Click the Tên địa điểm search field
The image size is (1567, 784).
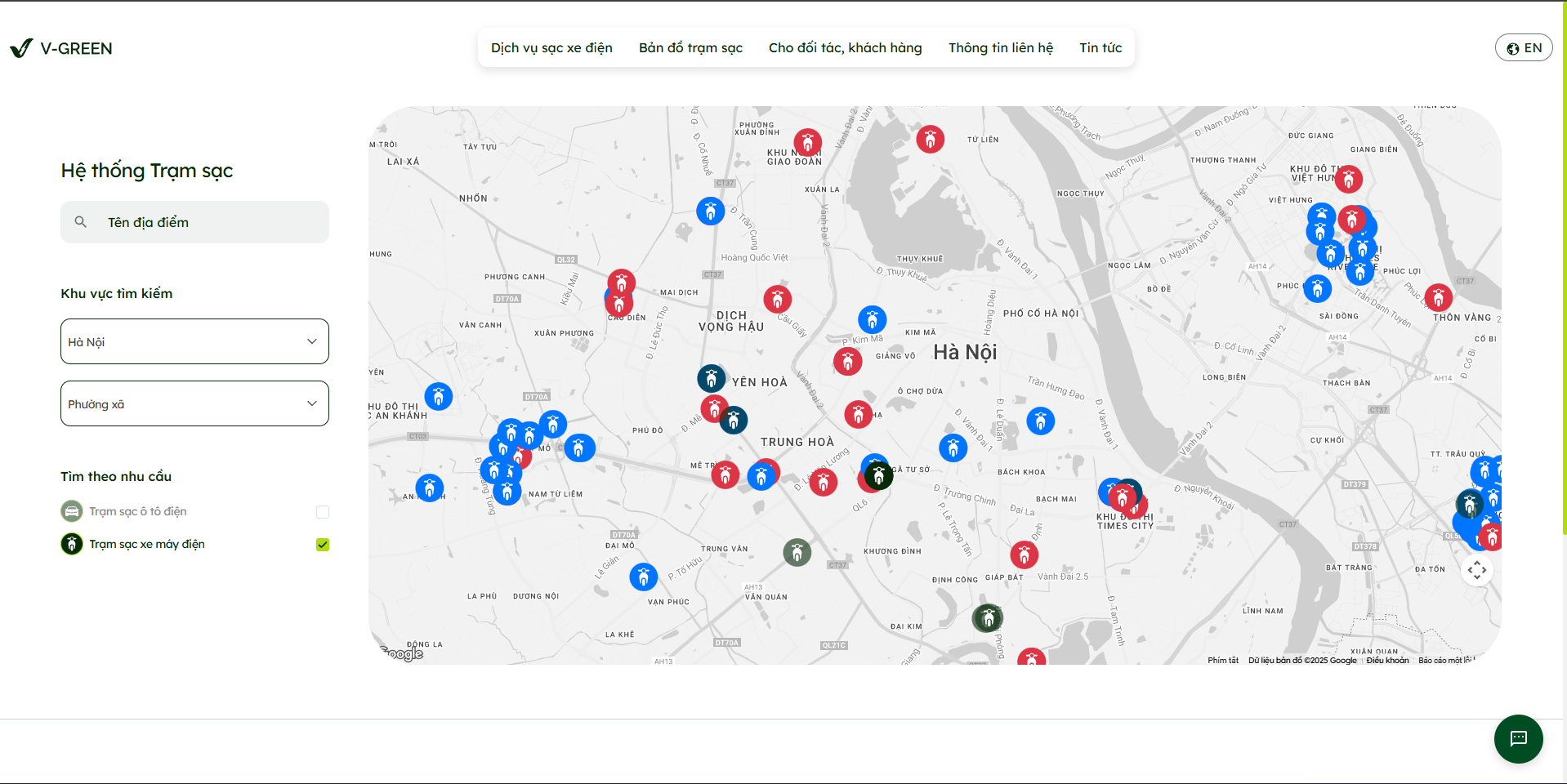click(x=194, y=222)
